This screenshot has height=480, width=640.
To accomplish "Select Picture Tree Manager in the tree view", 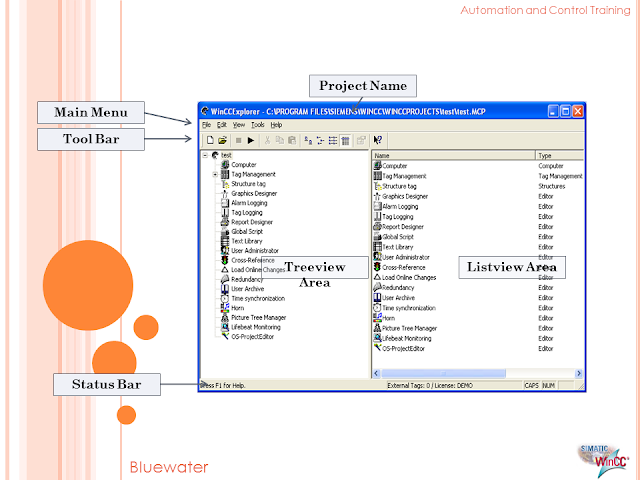I will tap(258, 318).
